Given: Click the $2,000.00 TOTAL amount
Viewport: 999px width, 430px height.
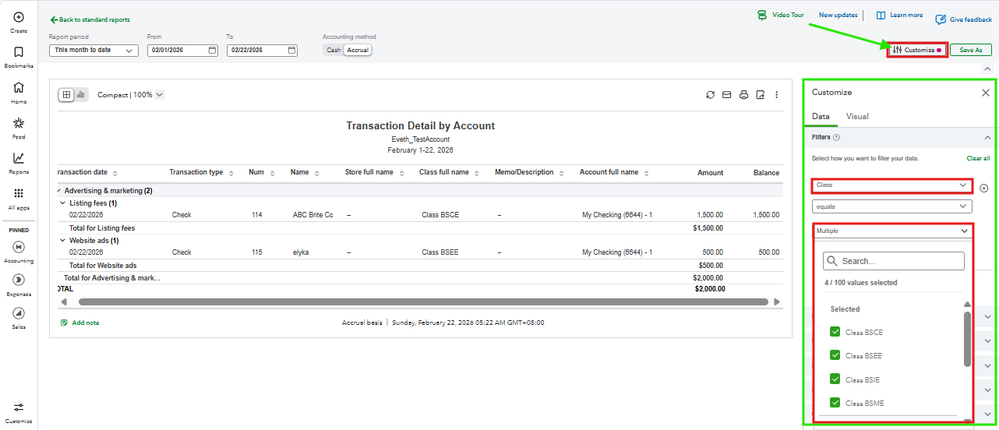Looking at the screenshot, I should coord(709,289).
